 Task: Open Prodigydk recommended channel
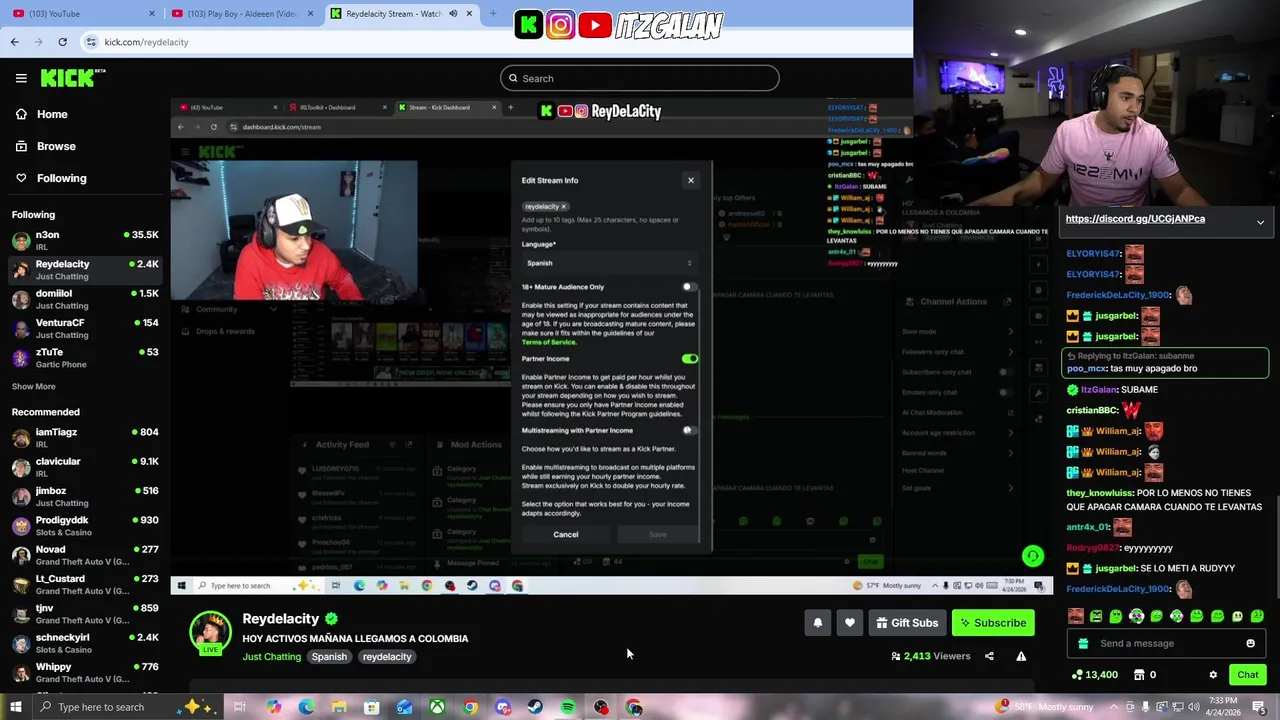(85, 526)
